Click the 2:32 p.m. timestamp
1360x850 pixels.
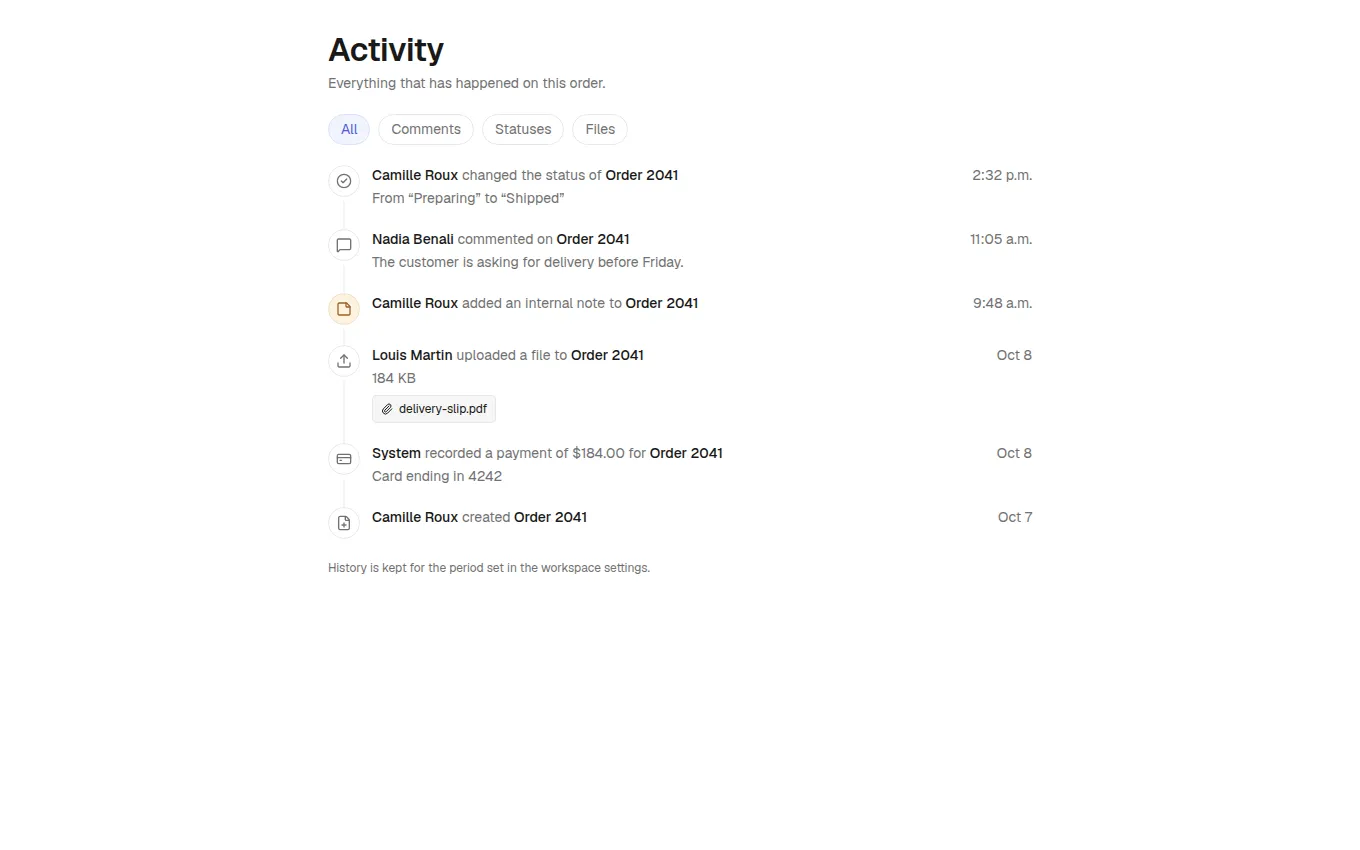tap(1002, 175)
